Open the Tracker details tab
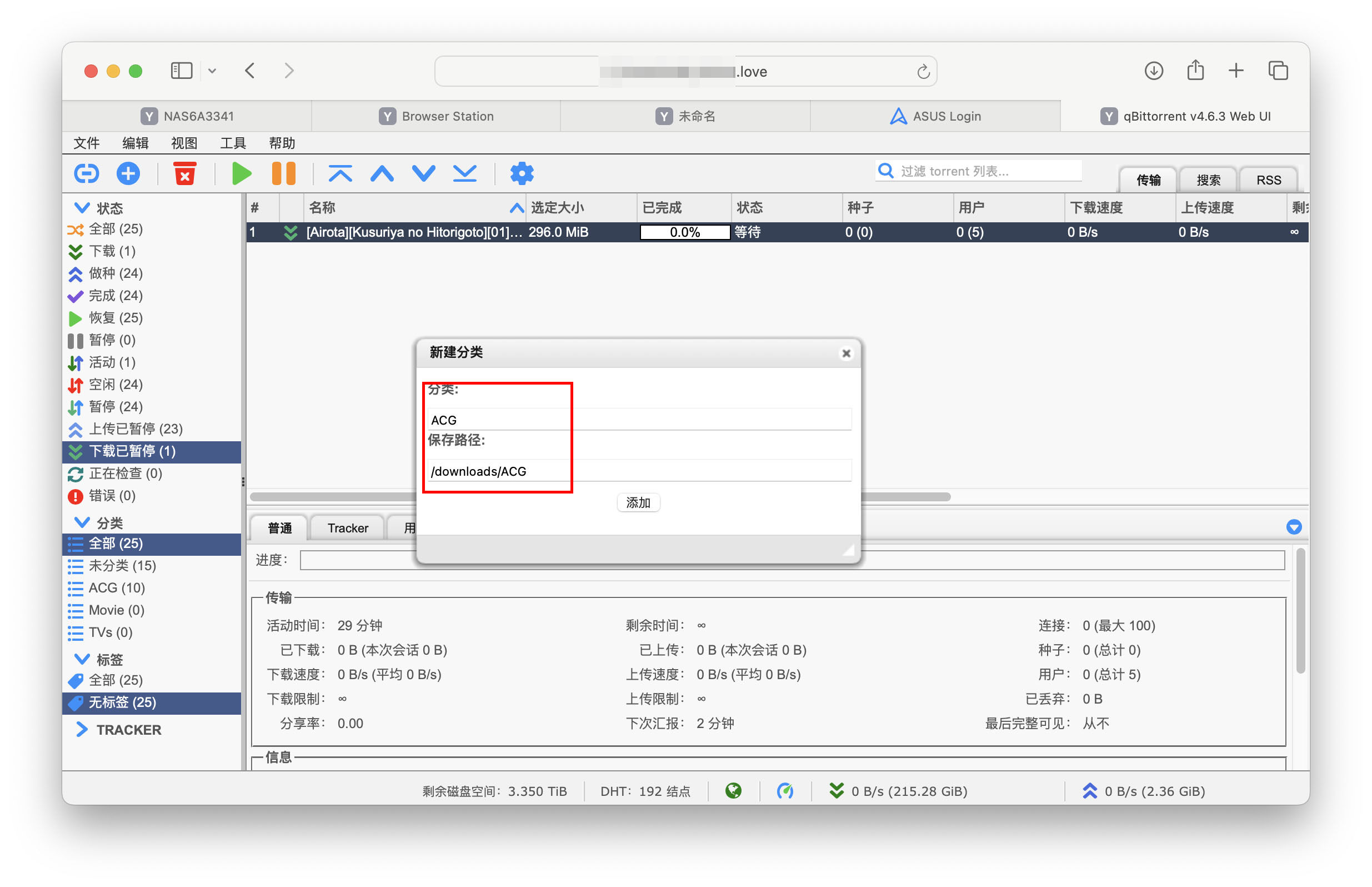This screenshot has width=1372, height=887. coord(348,527)
